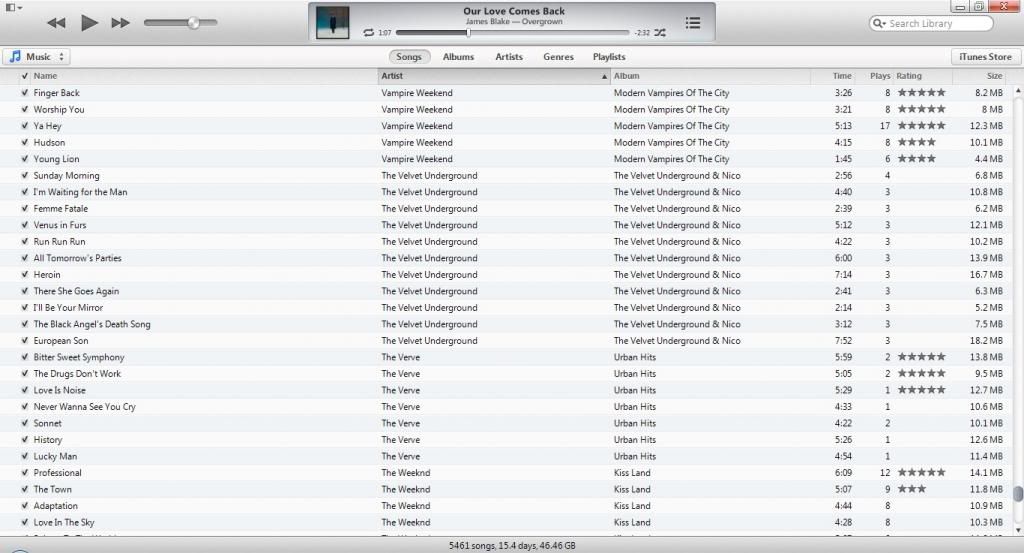Open the Up Next list icon
Image resolution: width=1024 pixels, height=553 pixels.
(693, 23)
